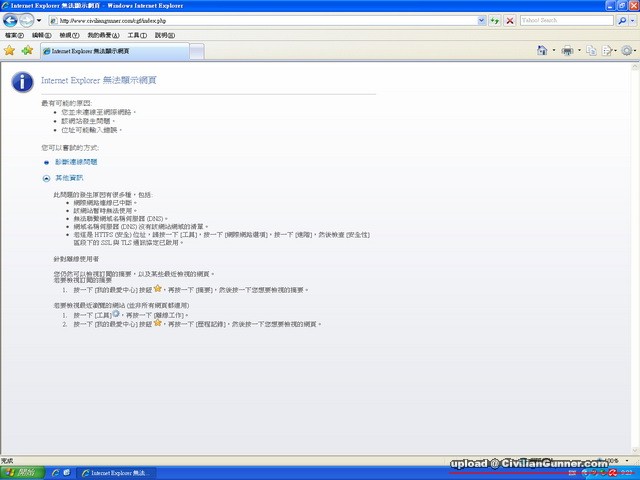Click the Windows Start button
Screen dimensions: 640x480
pyautogui.click(x=22, y=472)
